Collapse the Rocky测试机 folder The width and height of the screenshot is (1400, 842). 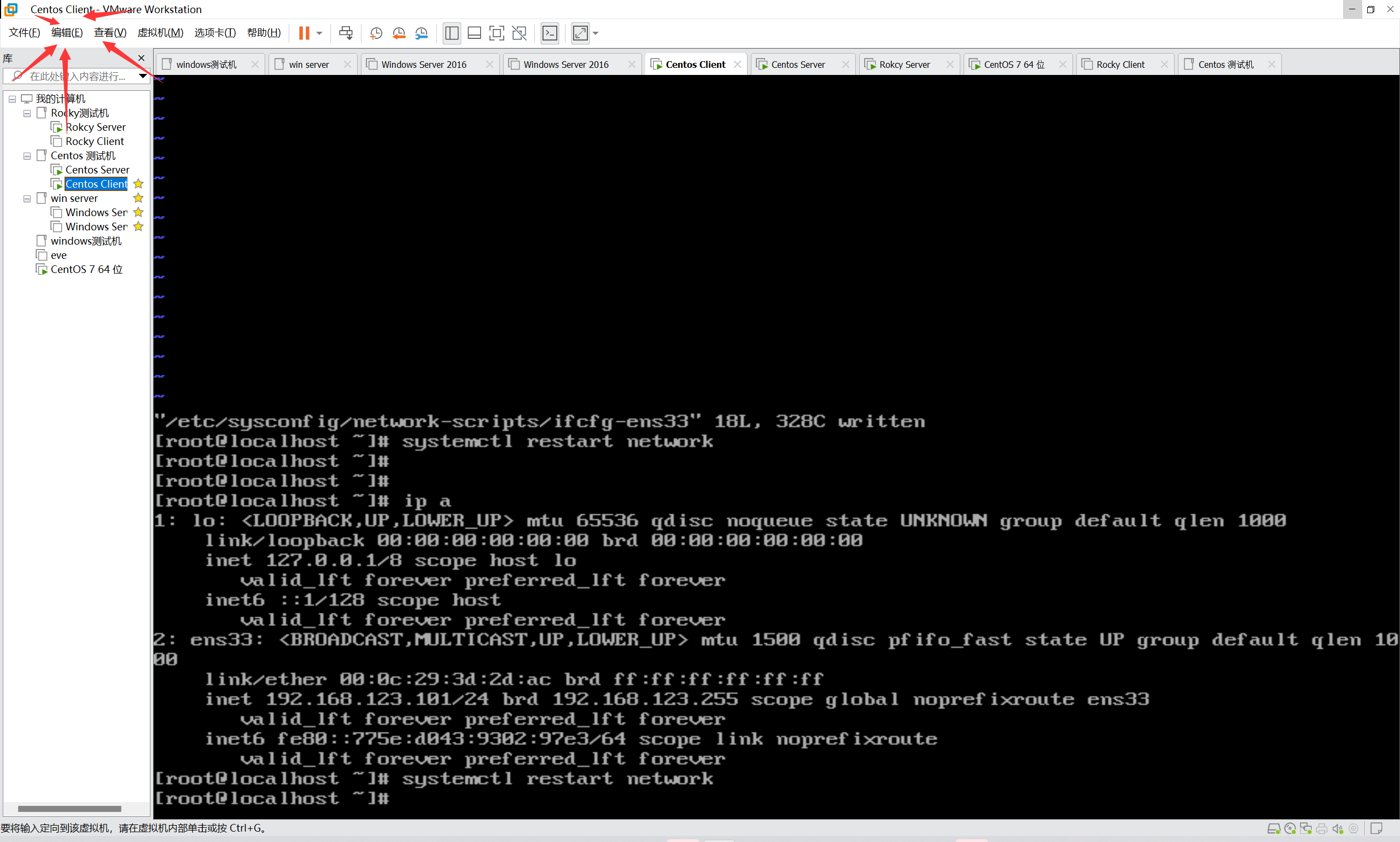click(27, 113)
